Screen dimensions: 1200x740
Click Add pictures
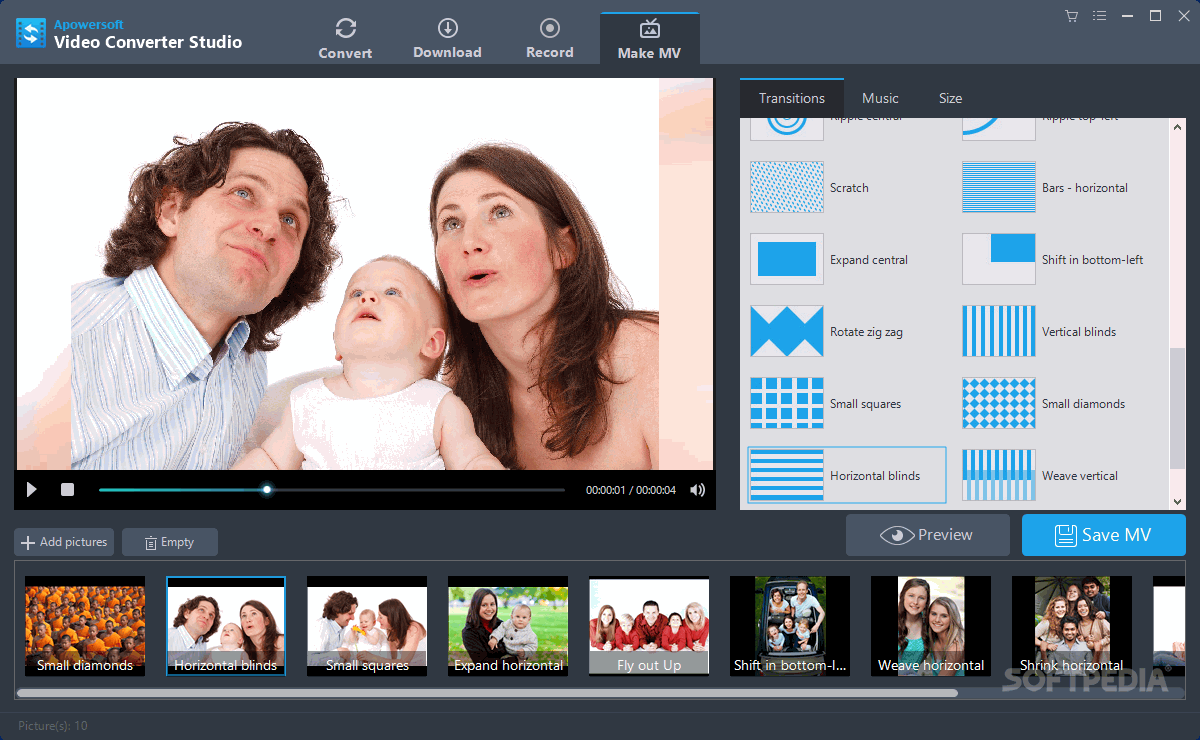pyautogui.click(x=63, y=541)
